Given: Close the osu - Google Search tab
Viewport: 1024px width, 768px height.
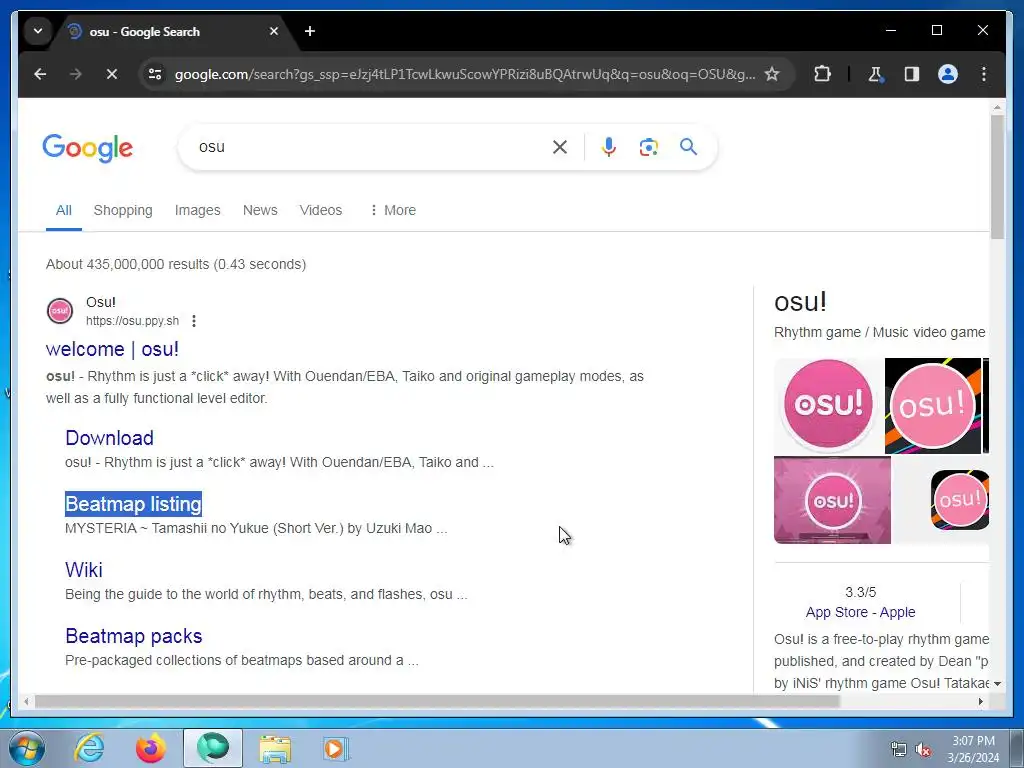Looking at the screenshot, I should click(x=274, y=31).
